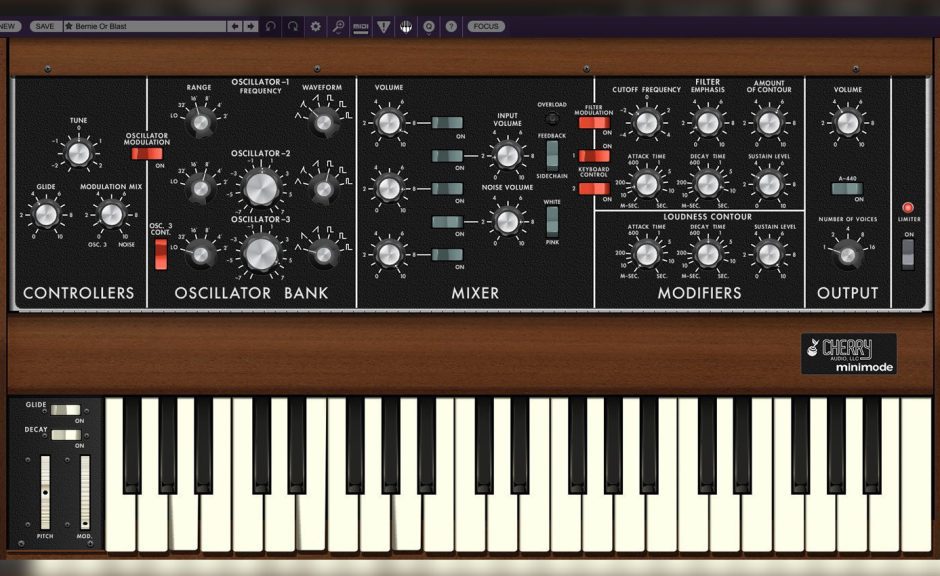Flip the White/Pink noise switch to Pink
This screenshot has height=576, width=940.
coord(551,232)
